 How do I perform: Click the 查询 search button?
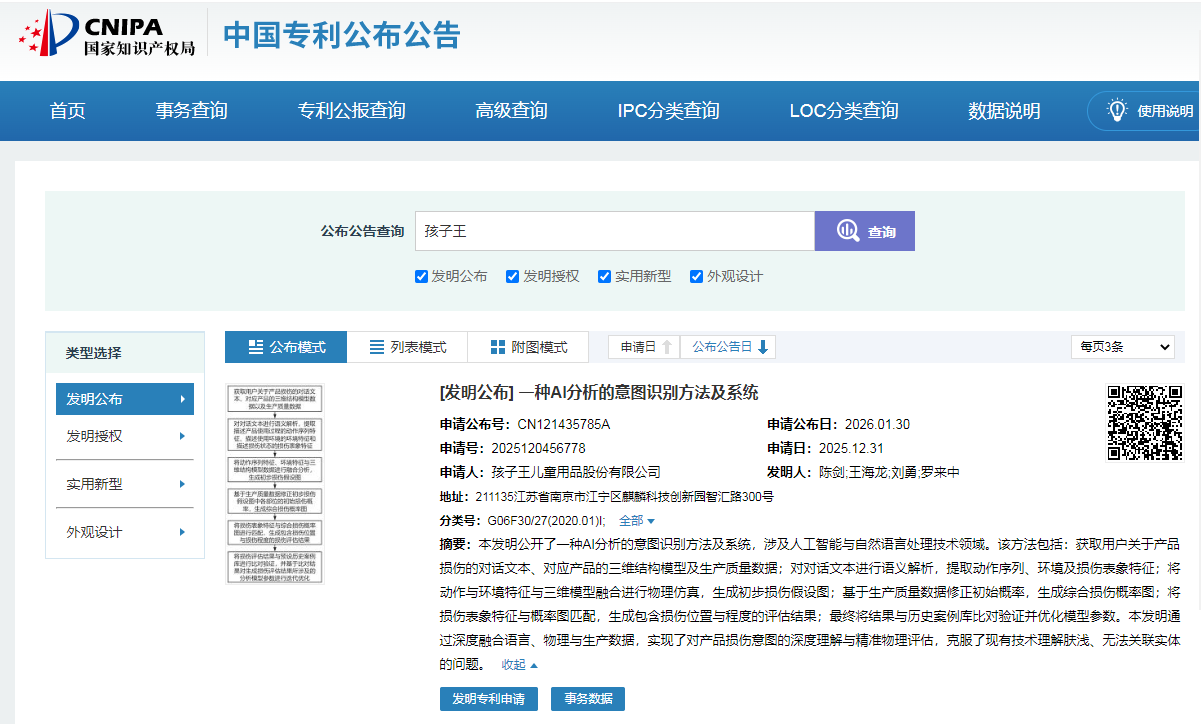pyautogui.click(x=865, y=231)
